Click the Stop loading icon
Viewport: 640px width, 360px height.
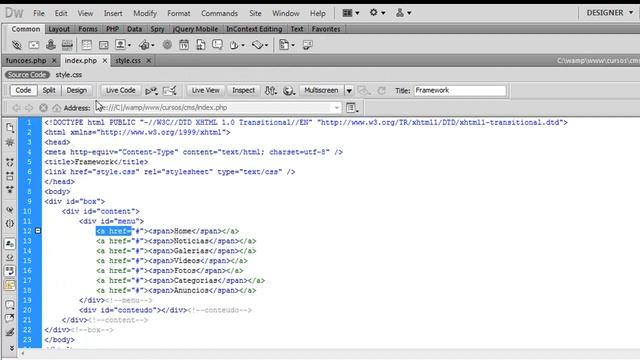click(x=43, y=108)
